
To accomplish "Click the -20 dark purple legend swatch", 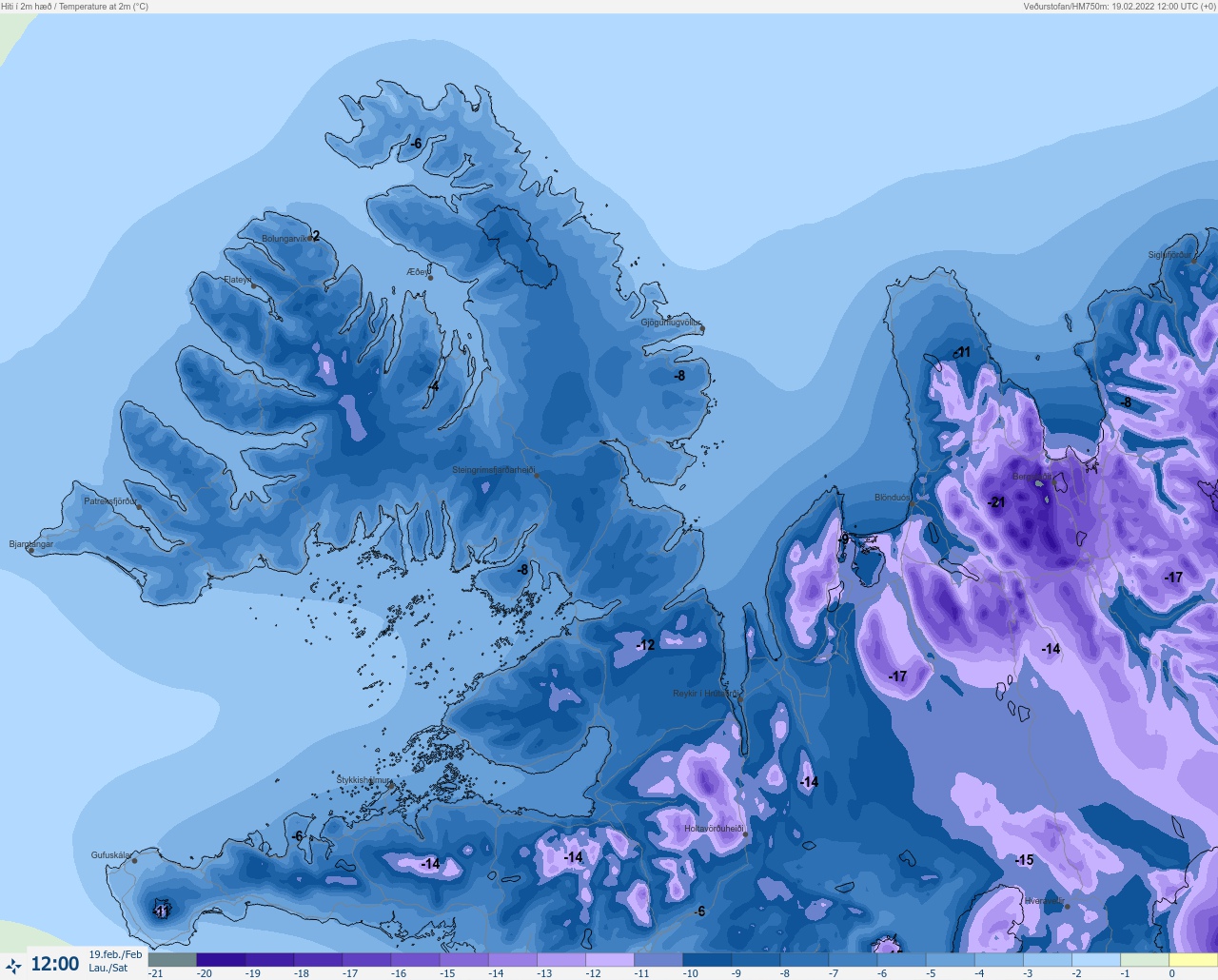I will pos(221,960).
